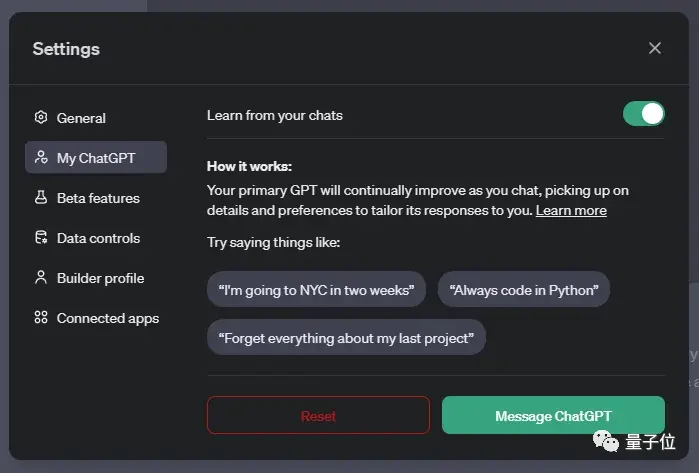The image size is (699, 473).
Task: Click the General gear icon
Action: (41, 117)
